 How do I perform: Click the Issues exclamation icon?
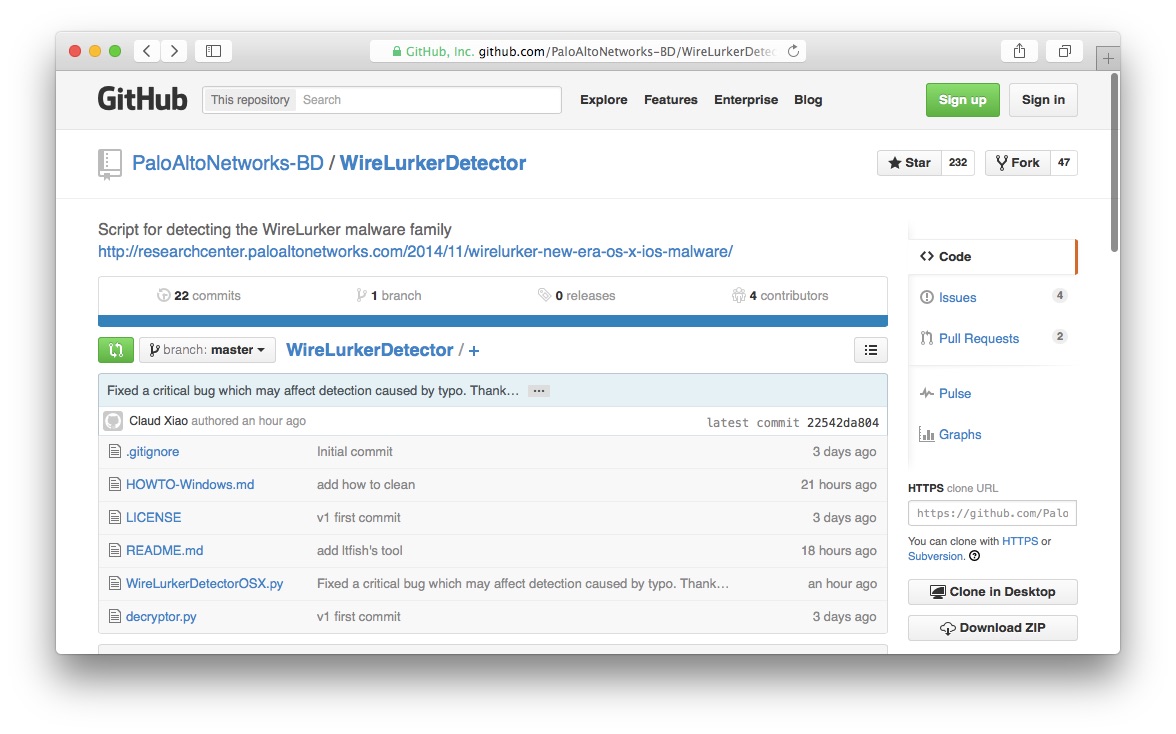point(927,297)
